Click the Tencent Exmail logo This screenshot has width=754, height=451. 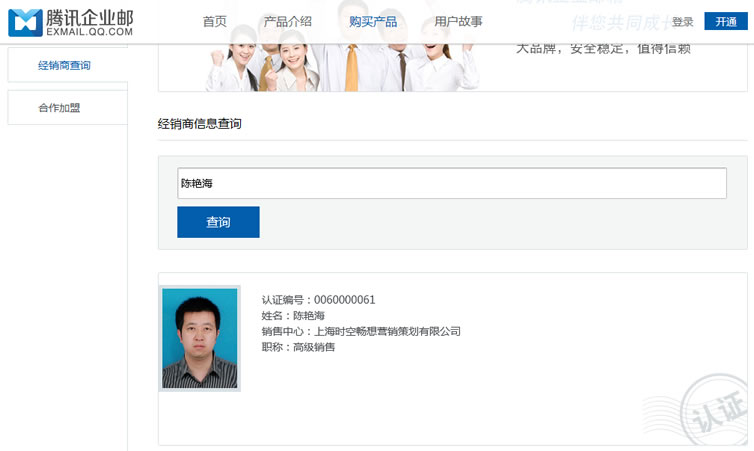tap(71, 23)
